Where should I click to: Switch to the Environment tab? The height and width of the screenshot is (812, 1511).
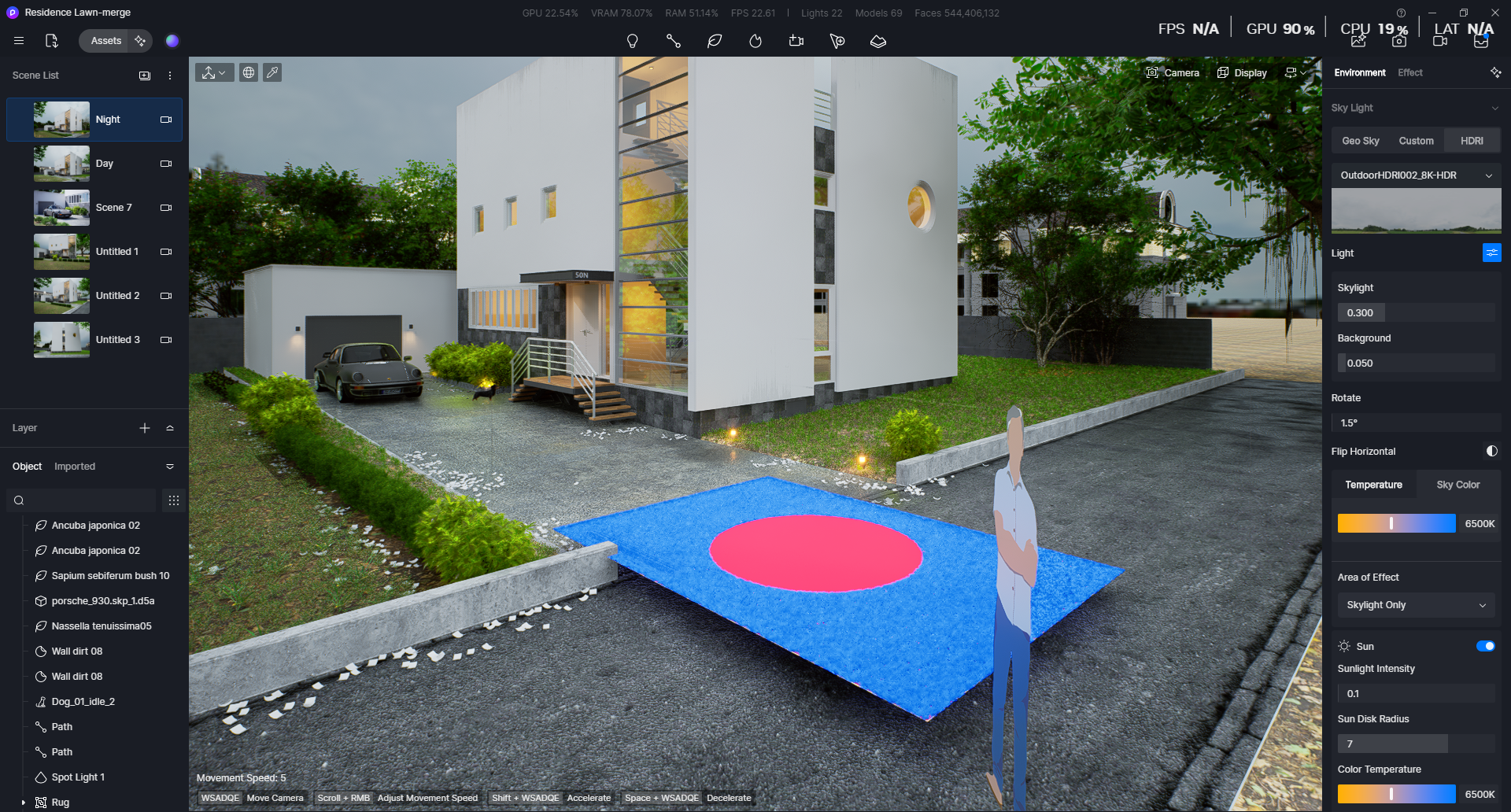pyautogui.click(x=1360, y=72)
